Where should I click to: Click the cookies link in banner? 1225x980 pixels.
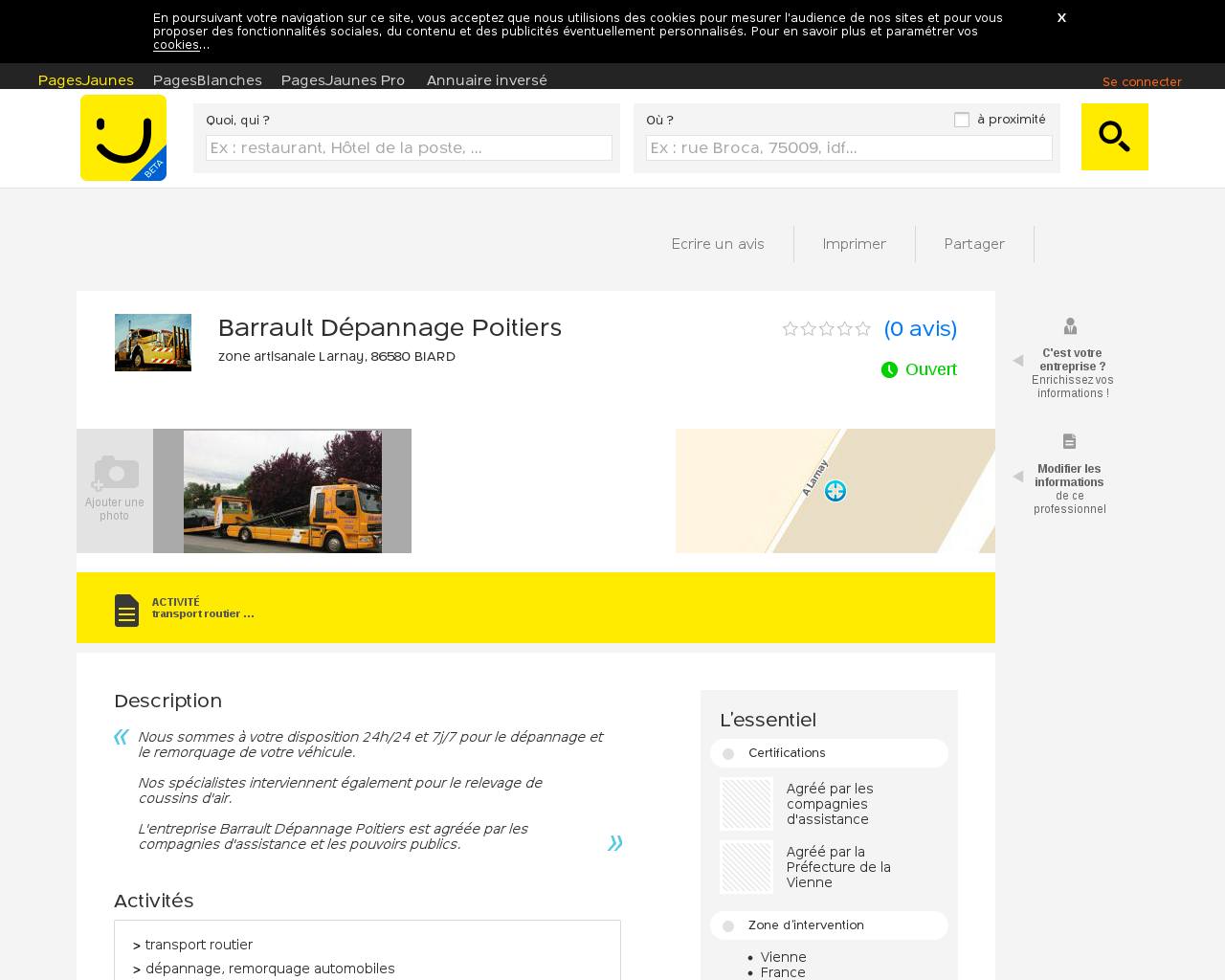click(176, 45)
